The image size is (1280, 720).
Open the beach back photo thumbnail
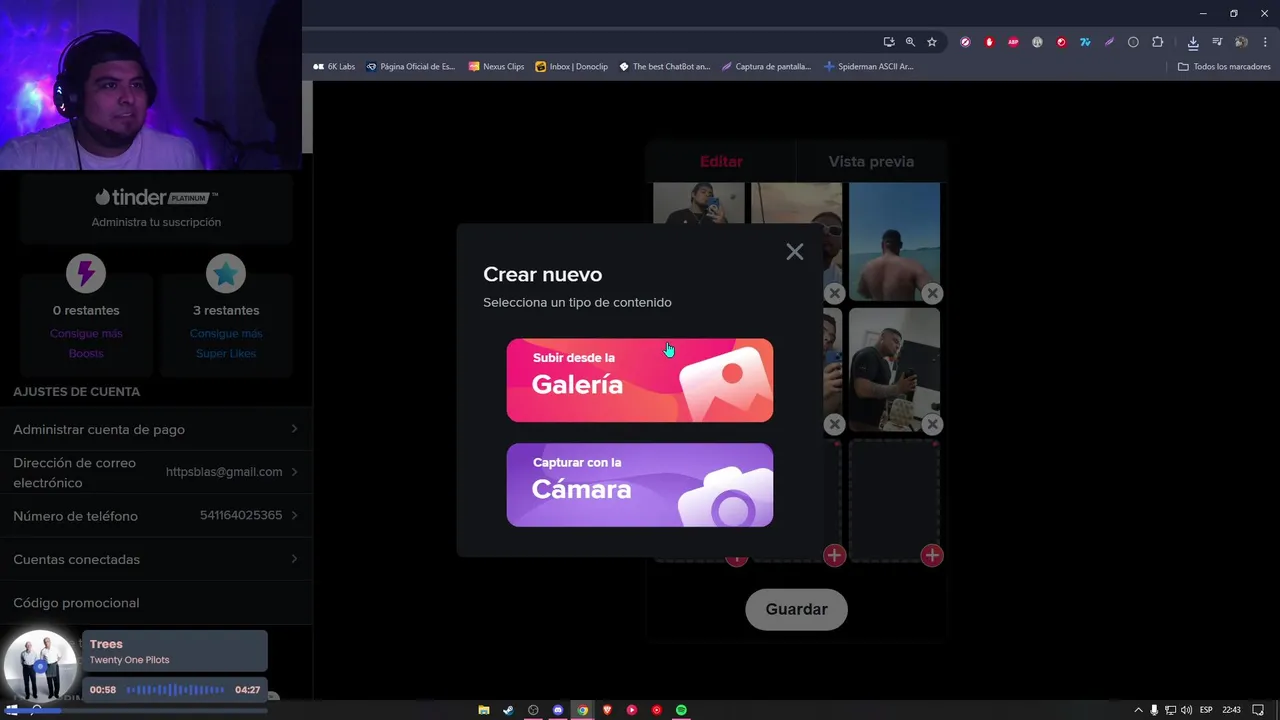894,240
